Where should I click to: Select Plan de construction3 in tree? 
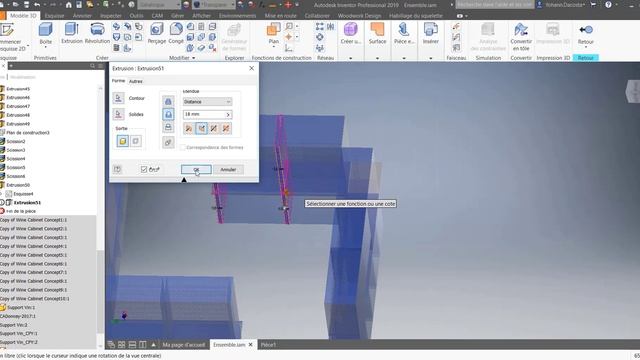[x=28, y=133]
